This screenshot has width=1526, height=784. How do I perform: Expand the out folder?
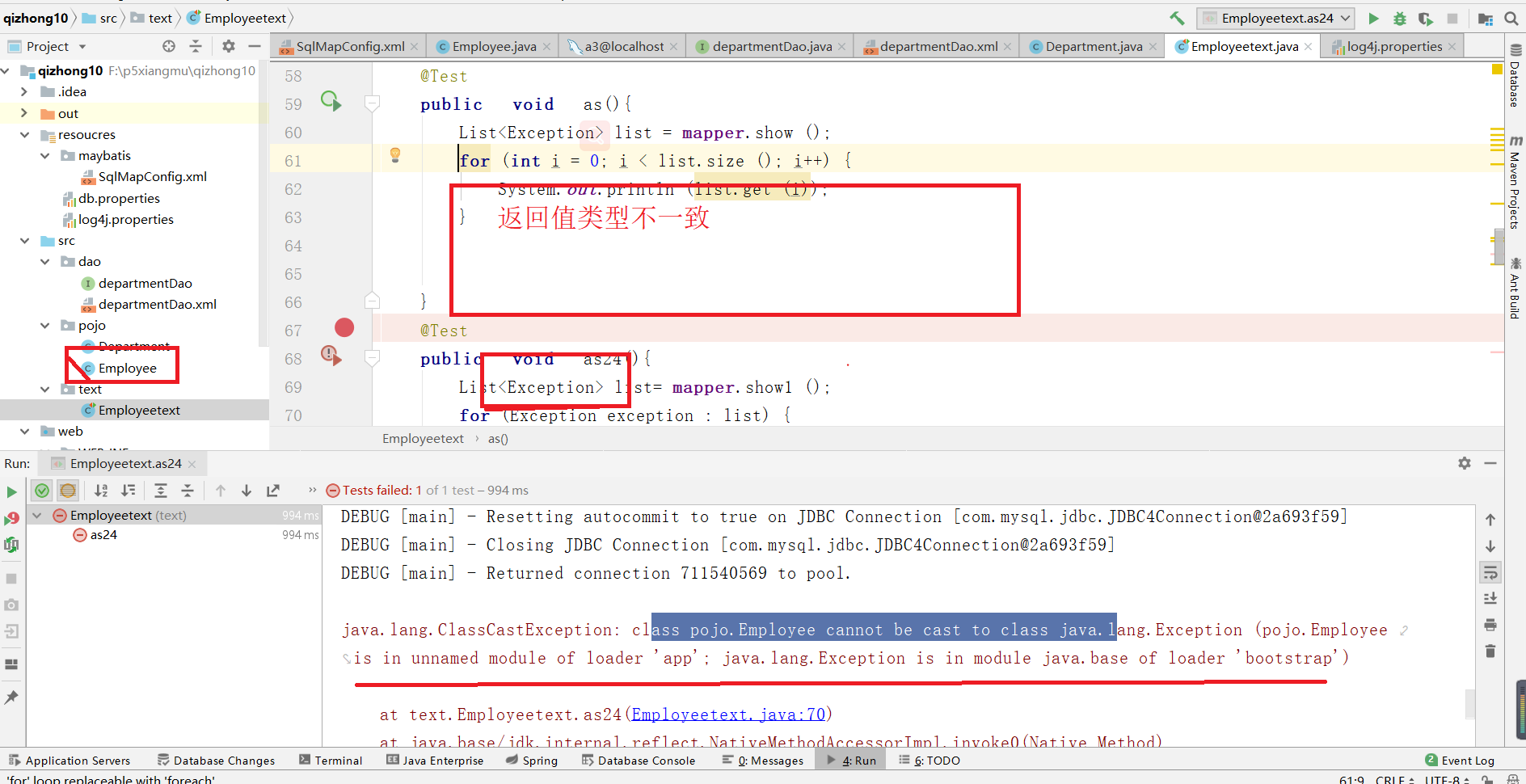[x=24, y=113]
